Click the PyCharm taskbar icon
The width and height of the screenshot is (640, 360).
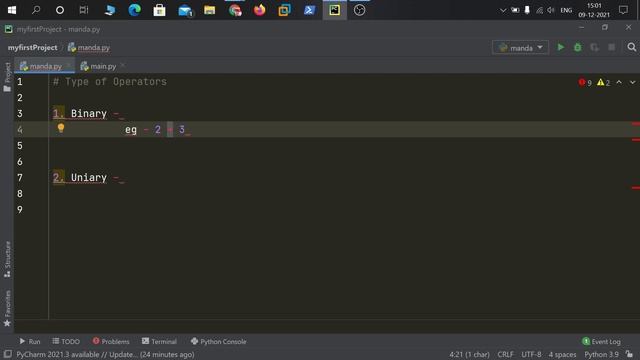[x=335, y=10]
